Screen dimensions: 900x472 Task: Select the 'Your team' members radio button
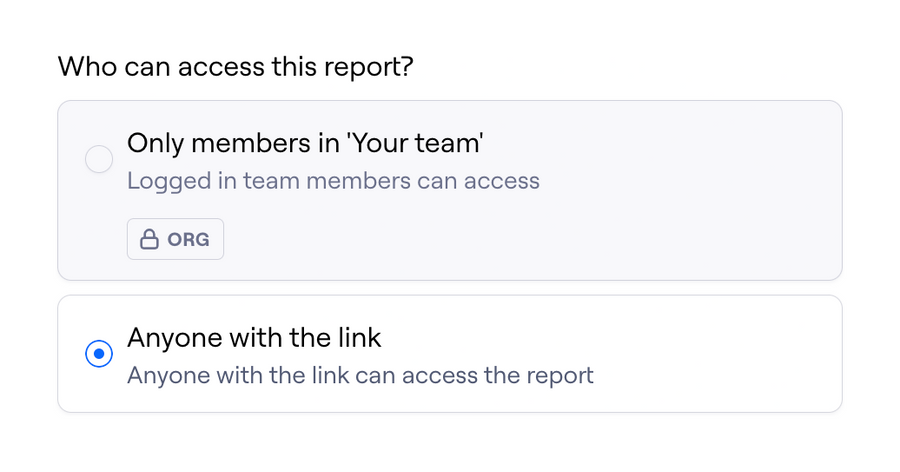click(99, 159)
